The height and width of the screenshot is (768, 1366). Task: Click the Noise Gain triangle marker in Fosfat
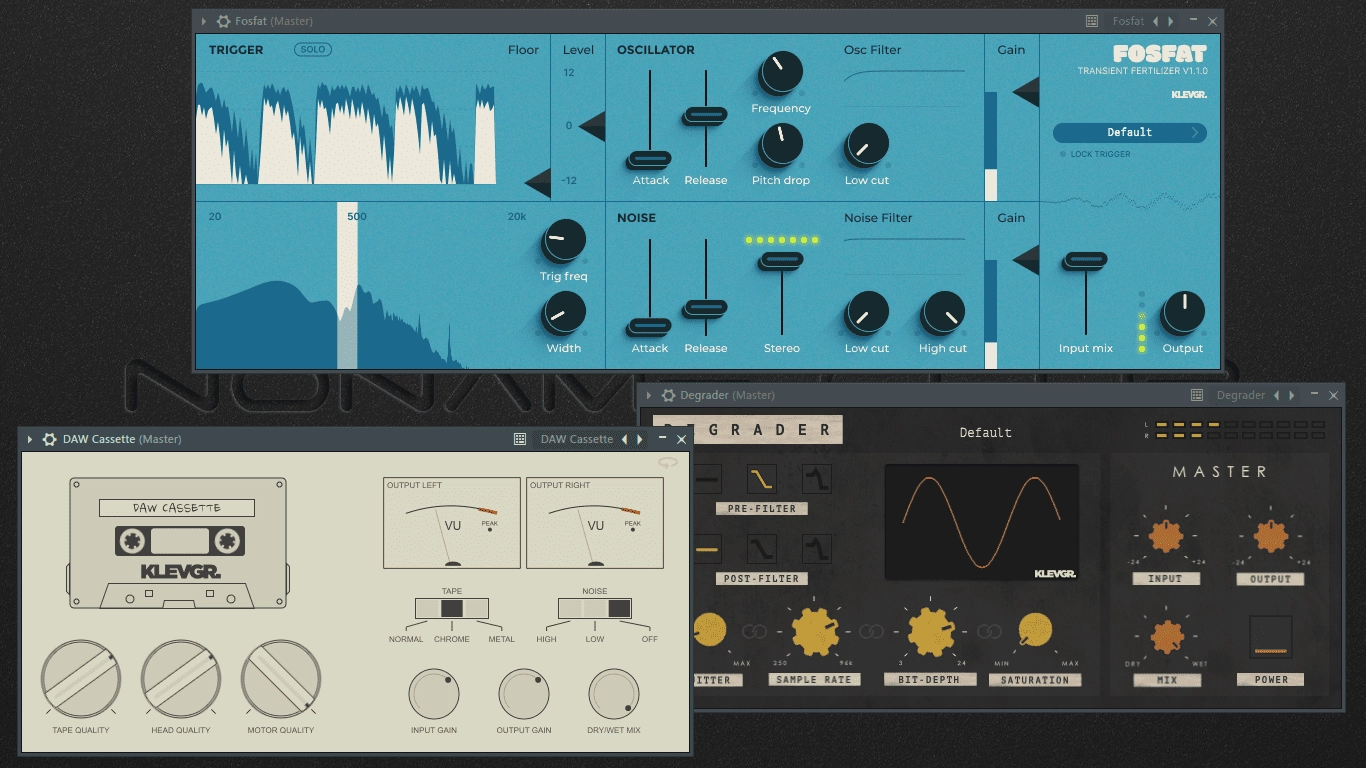point(1026,260)
